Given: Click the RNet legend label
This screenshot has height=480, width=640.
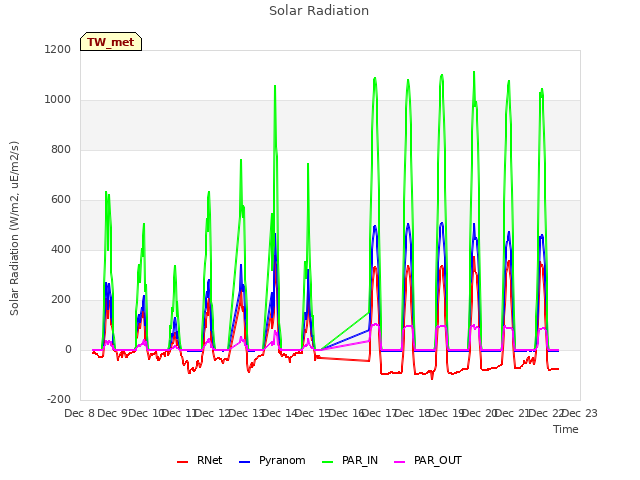Looking at the screenshot, I should click(x=209, y=460).
